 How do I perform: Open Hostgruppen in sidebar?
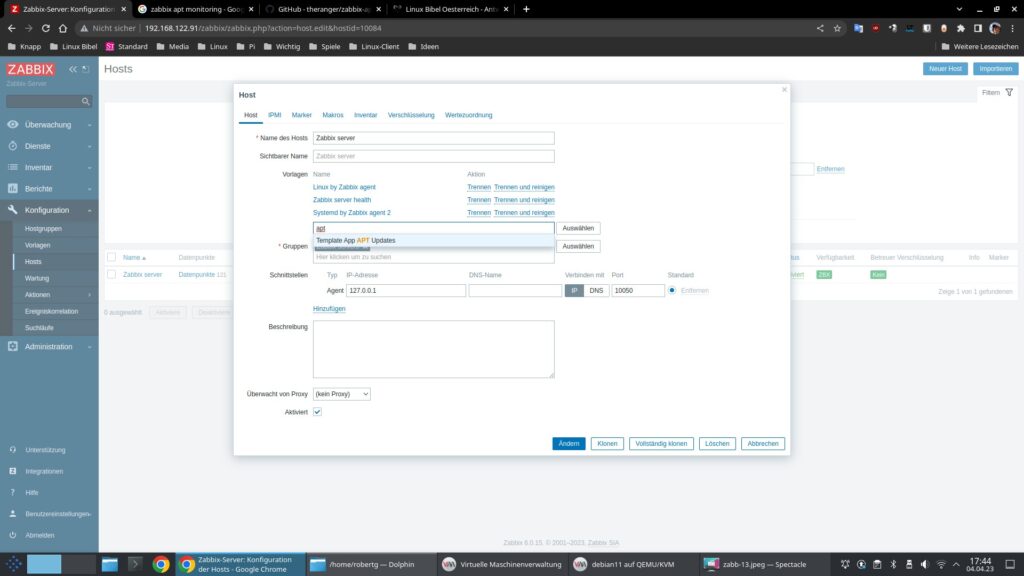(x=43, y=229)
